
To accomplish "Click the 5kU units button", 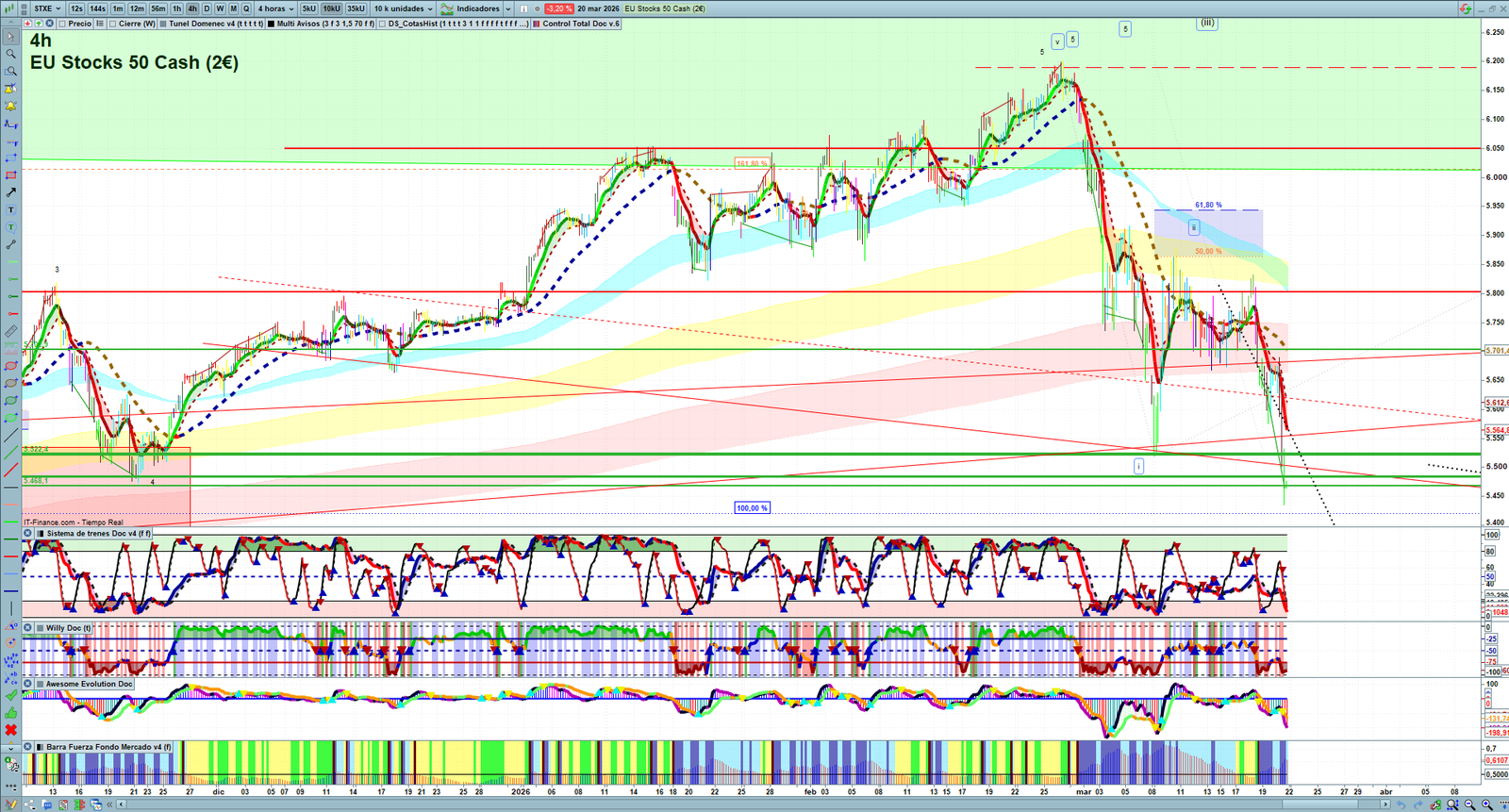I will tap(308, 8).
